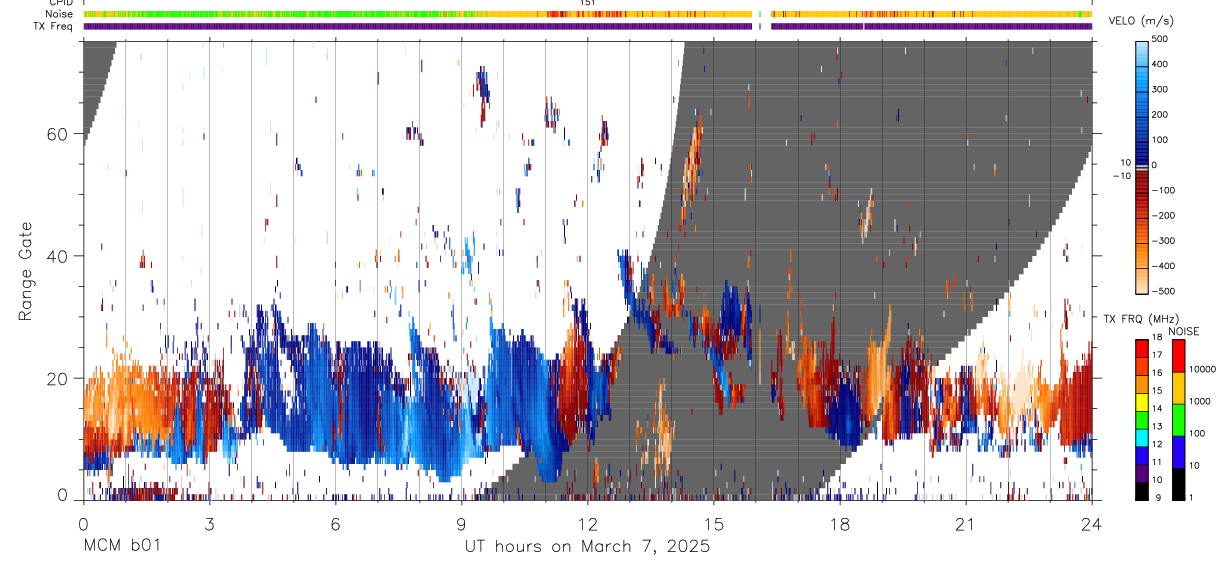Click the "Range Gate" y-axis title
Image resolution: width=1228 pixels, height=567 pixels.
tap(27, 271)
